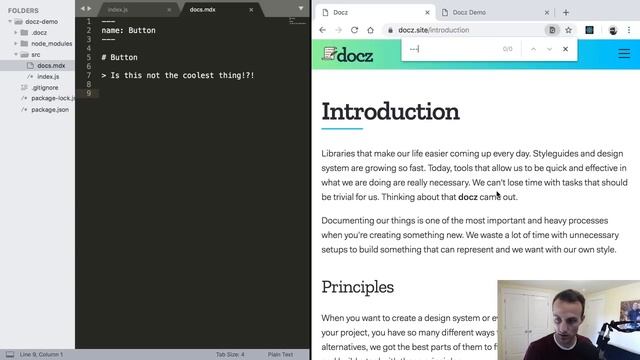Click the '# Button' heading line in editor
This screenshot has height=360, width=640.
[x=120, y=57]
